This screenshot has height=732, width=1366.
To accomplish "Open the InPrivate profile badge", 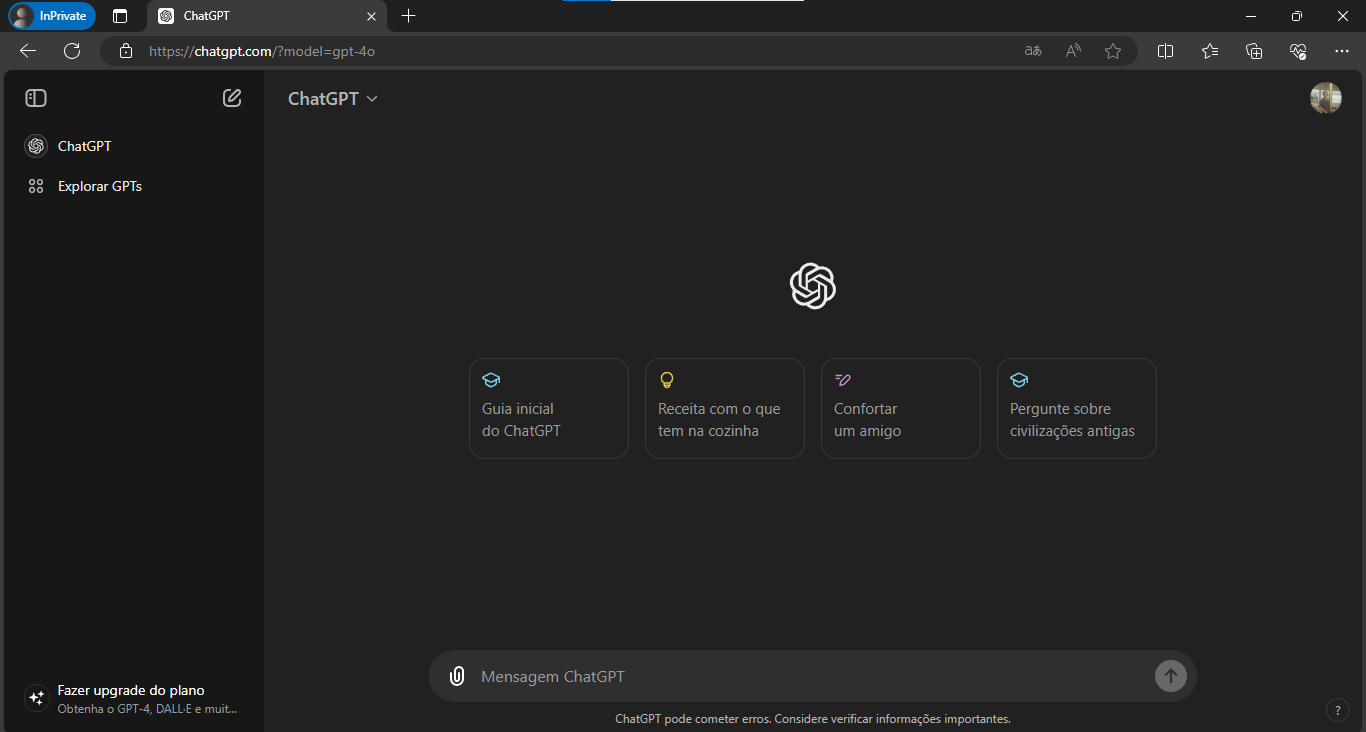I will 52,16.
